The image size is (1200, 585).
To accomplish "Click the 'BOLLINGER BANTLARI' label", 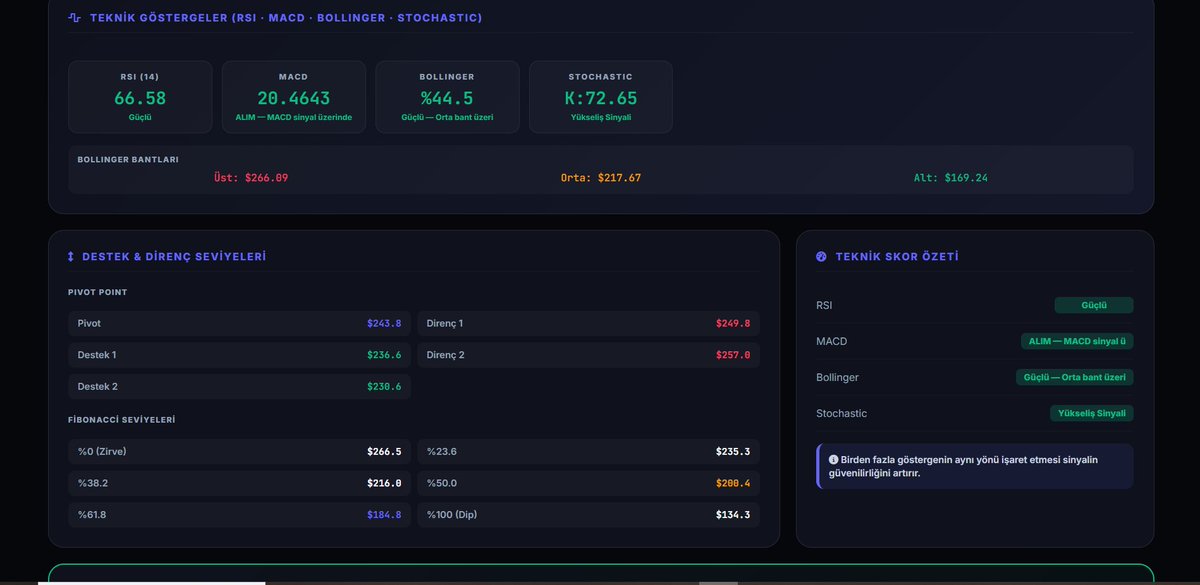I will pos(128,159).
